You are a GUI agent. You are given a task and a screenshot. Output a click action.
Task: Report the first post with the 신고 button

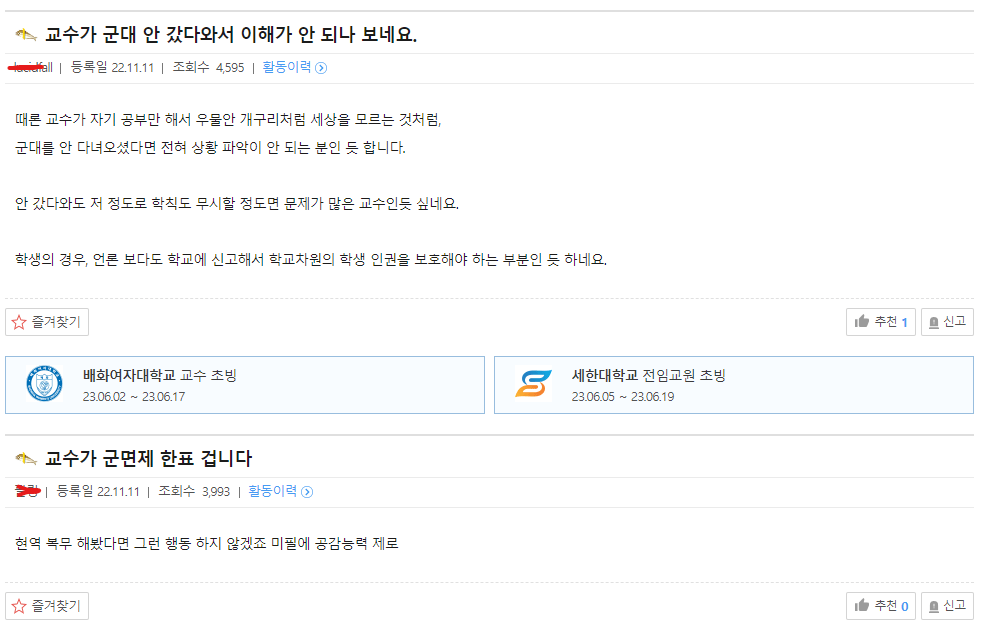(x=946, y=322)
